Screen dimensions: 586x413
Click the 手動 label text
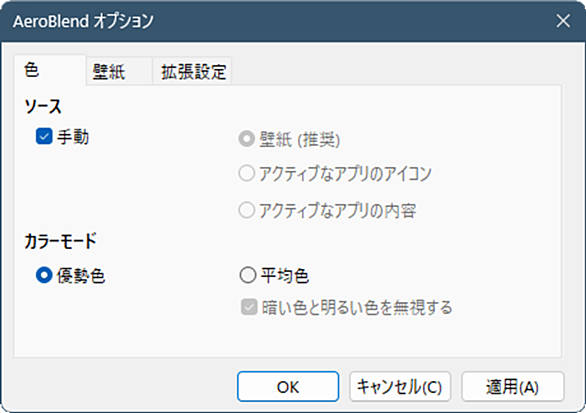73,137
